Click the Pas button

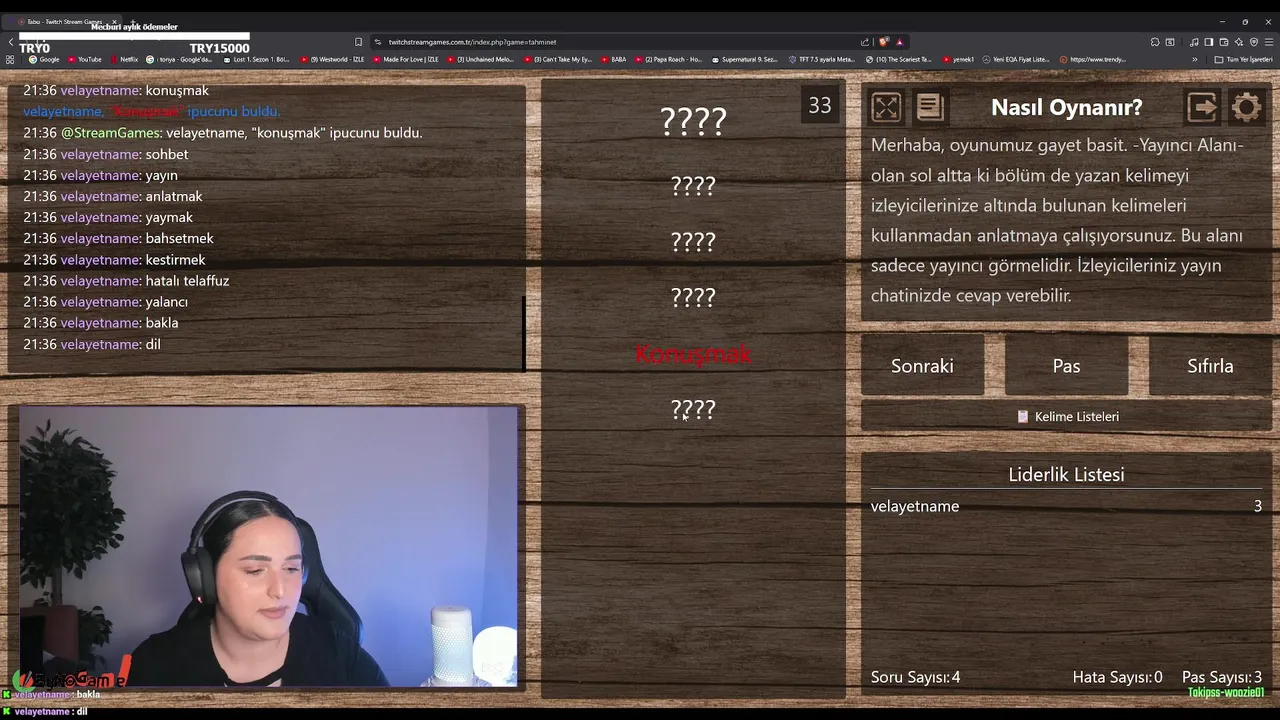click(1066, 366)
